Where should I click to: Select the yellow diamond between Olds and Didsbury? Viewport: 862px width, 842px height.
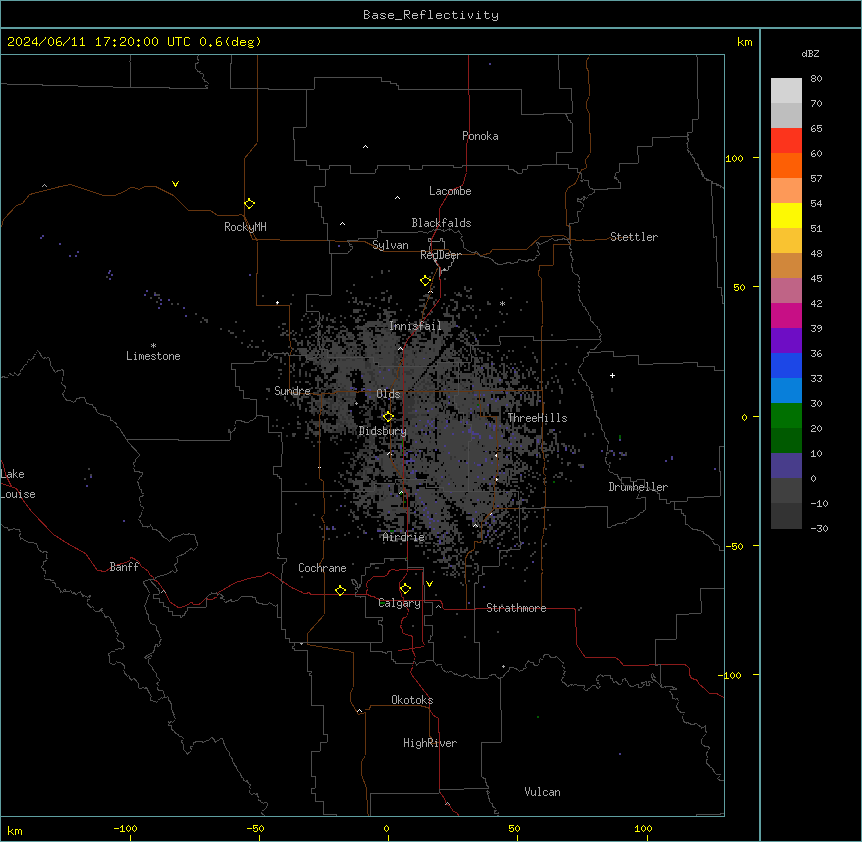(x=388, y=417)
